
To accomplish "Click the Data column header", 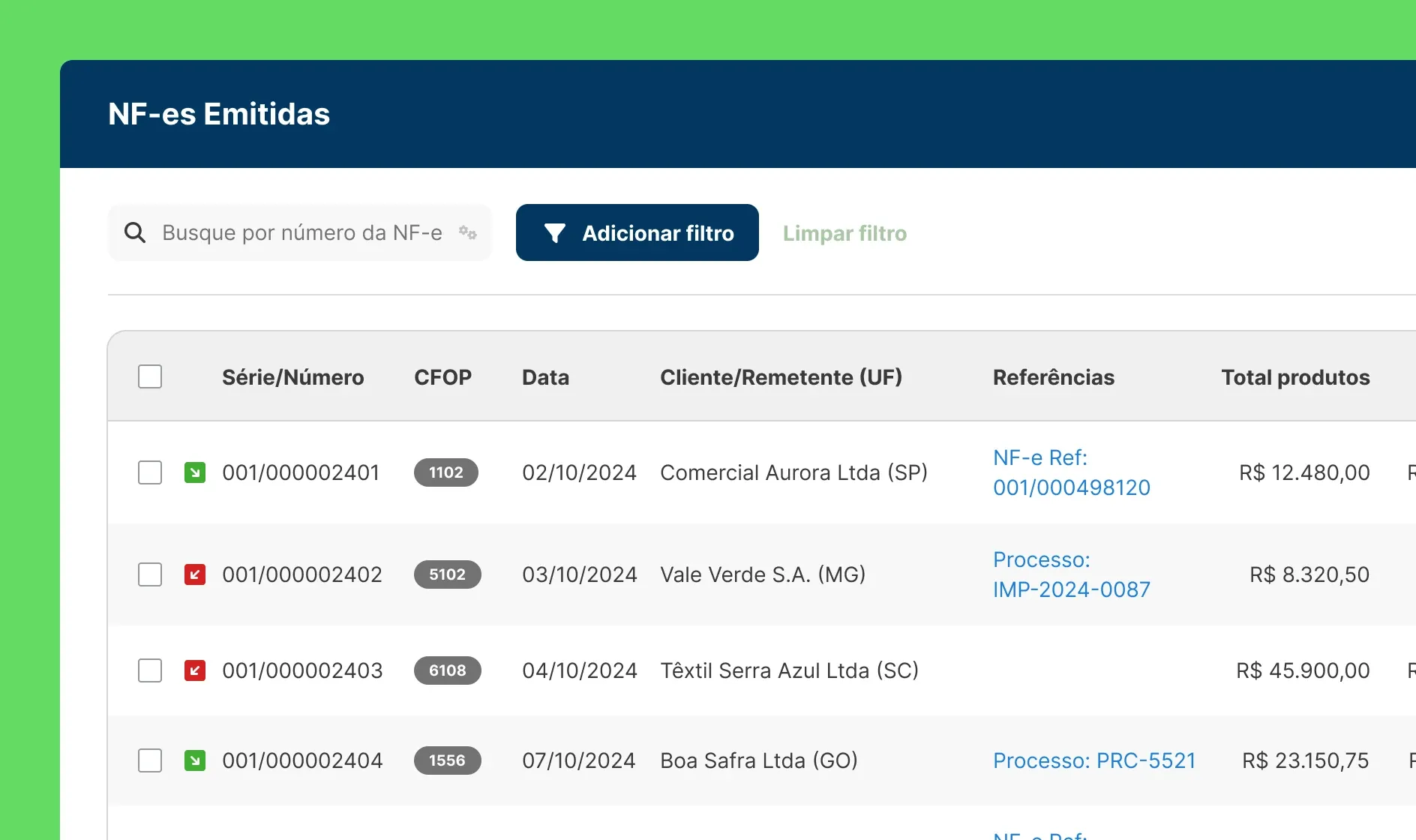I will 546,377.
